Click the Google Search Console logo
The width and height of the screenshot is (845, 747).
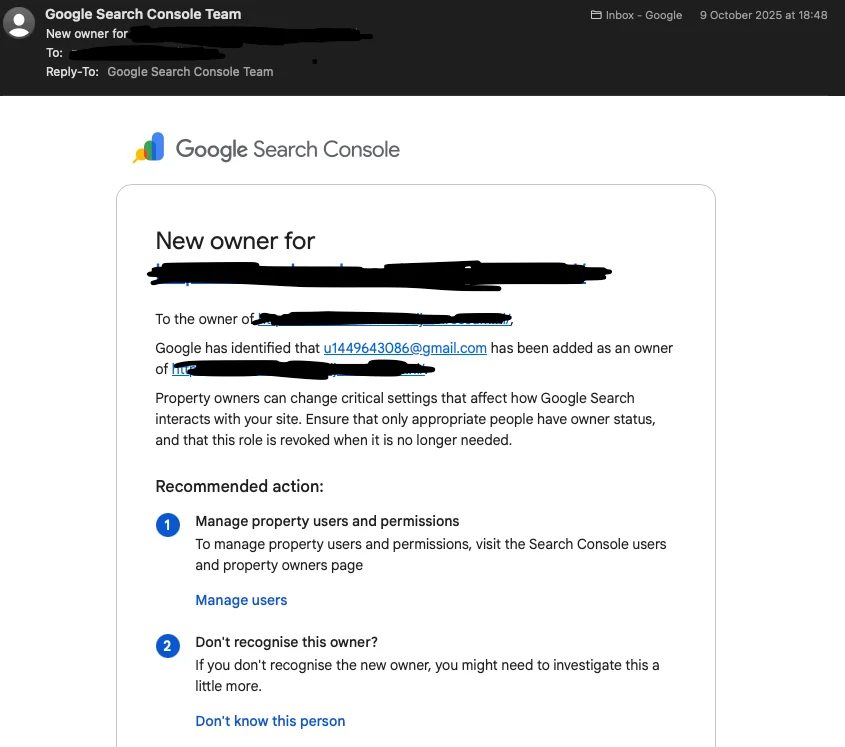pyautogui.click(x=149, y=147)
